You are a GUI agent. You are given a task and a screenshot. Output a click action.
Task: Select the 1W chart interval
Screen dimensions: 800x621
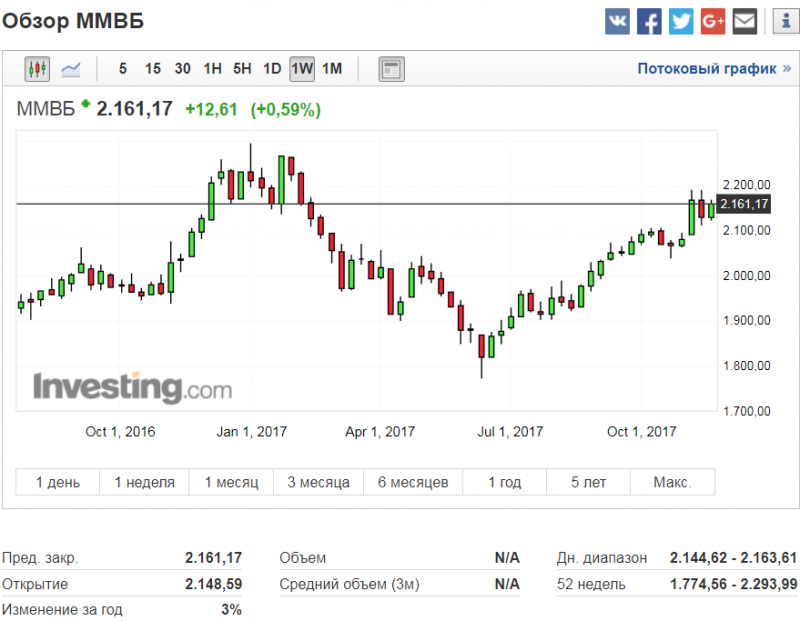(302, 69)
